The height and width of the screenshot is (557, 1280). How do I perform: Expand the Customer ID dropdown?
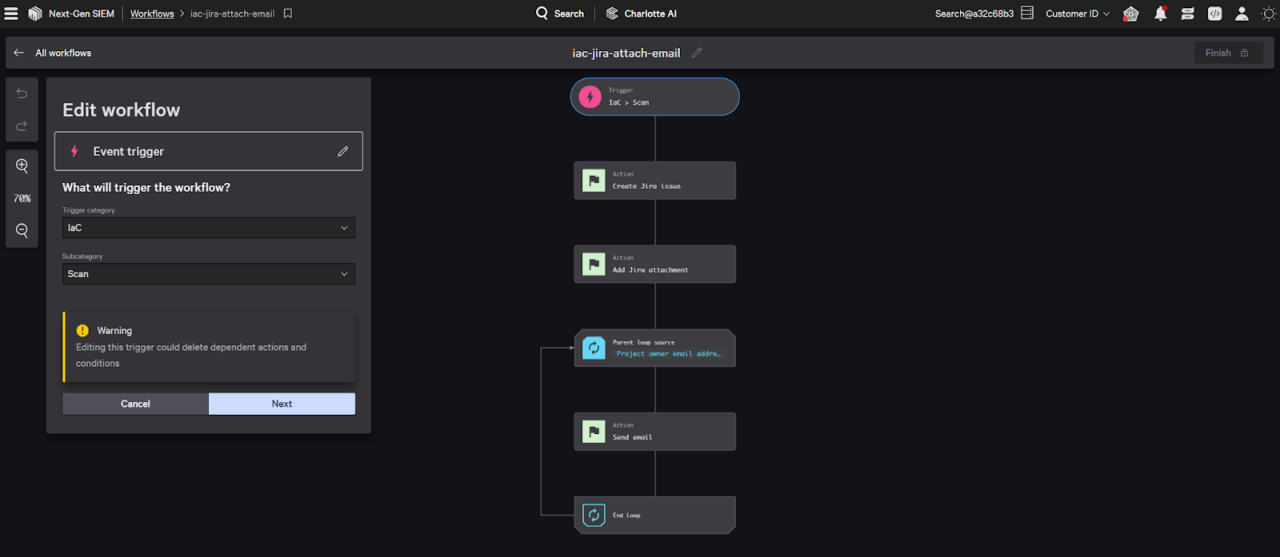tap(1077, 14)
